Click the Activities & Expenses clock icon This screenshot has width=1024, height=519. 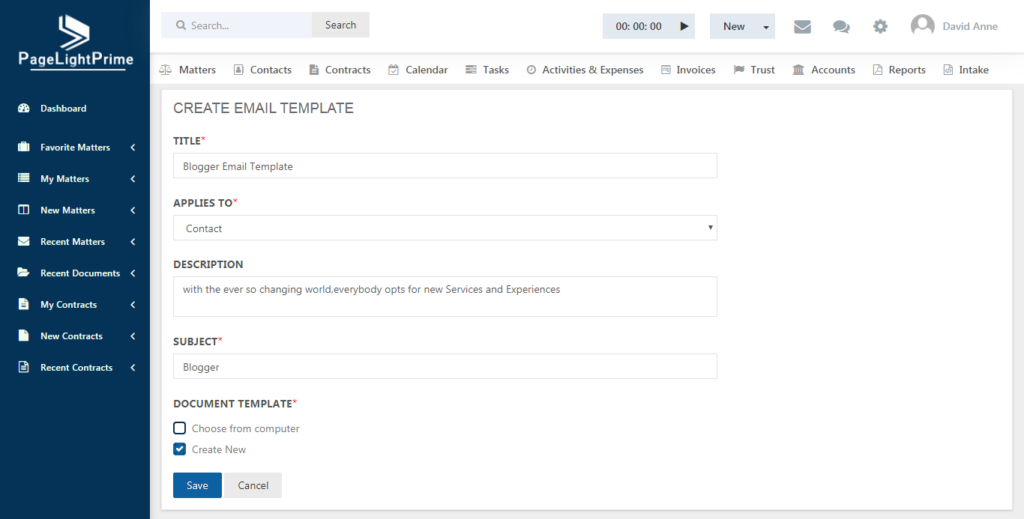coord(531,70)
